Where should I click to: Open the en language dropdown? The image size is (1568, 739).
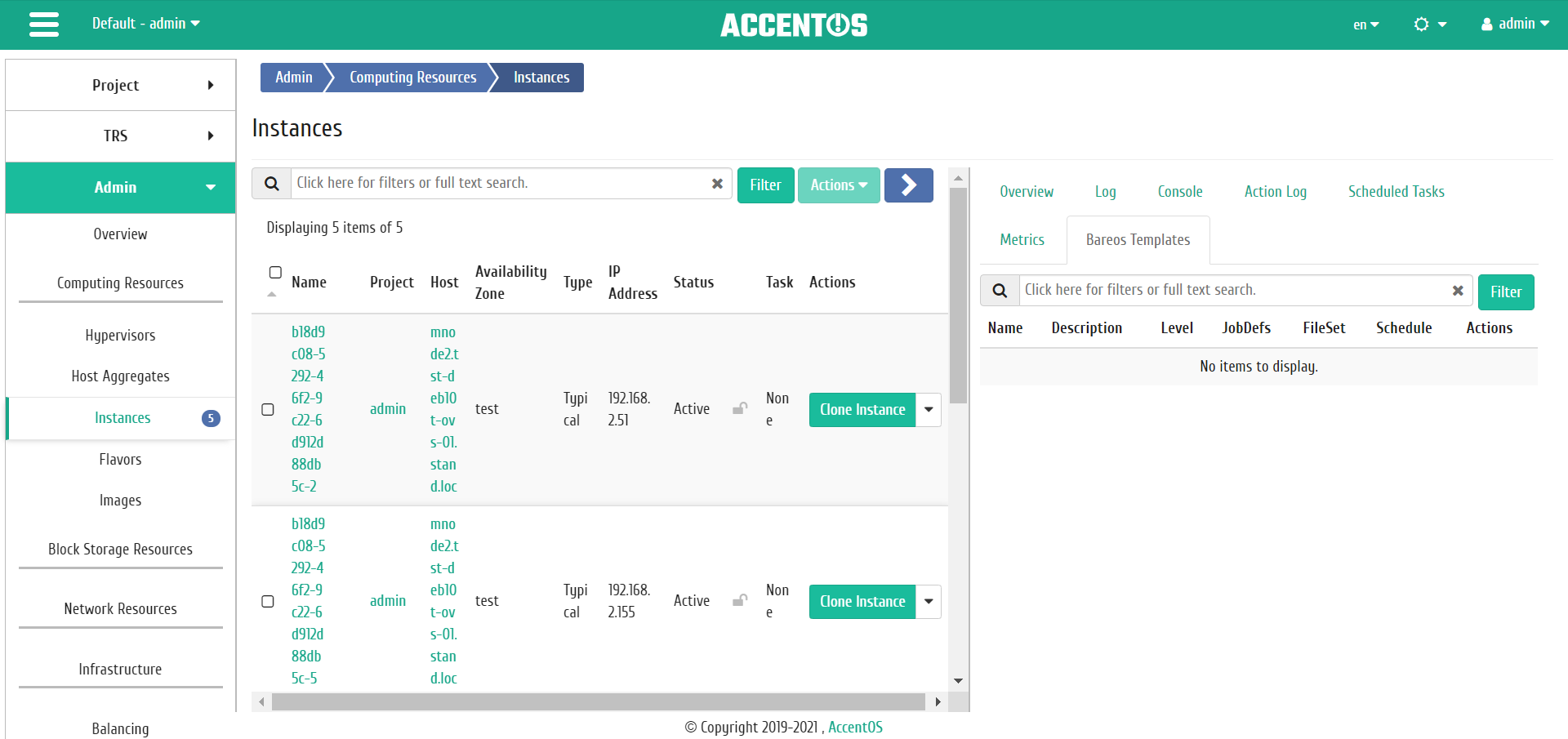coord(1365,24)
